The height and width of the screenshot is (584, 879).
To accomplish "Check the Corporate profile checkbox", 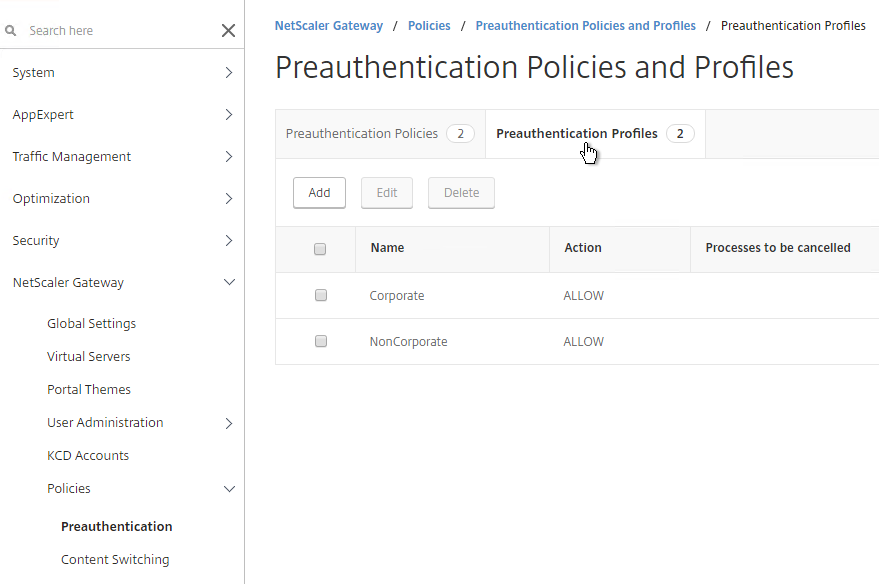I will coord(321,295).
